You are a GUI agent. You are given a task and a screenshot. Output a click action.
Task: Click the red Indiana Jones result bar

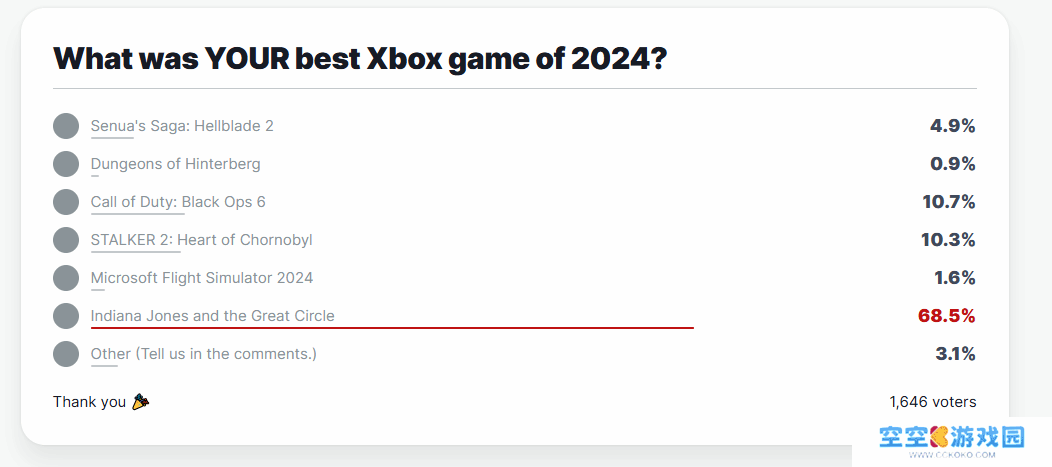[392, 328]
